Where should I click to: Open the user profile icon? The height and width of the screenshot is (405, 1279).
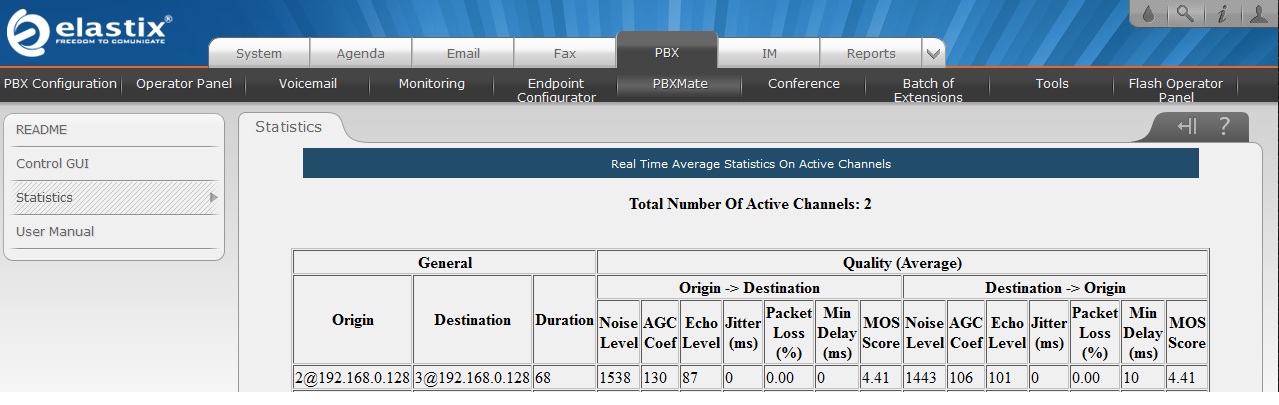click(1256, 14)
